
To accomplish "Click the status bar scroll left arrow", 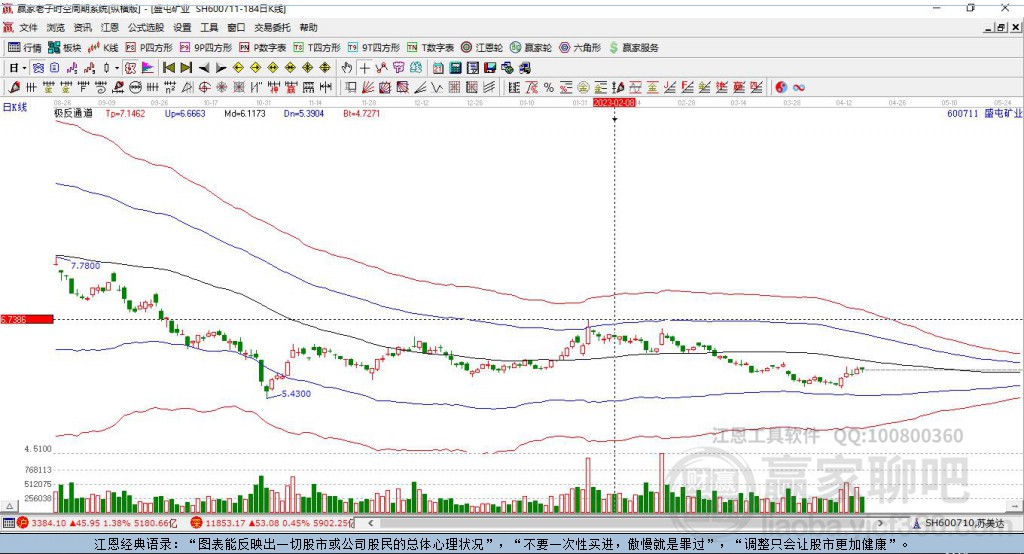I will pyautogui.click(x=370, y=523).
